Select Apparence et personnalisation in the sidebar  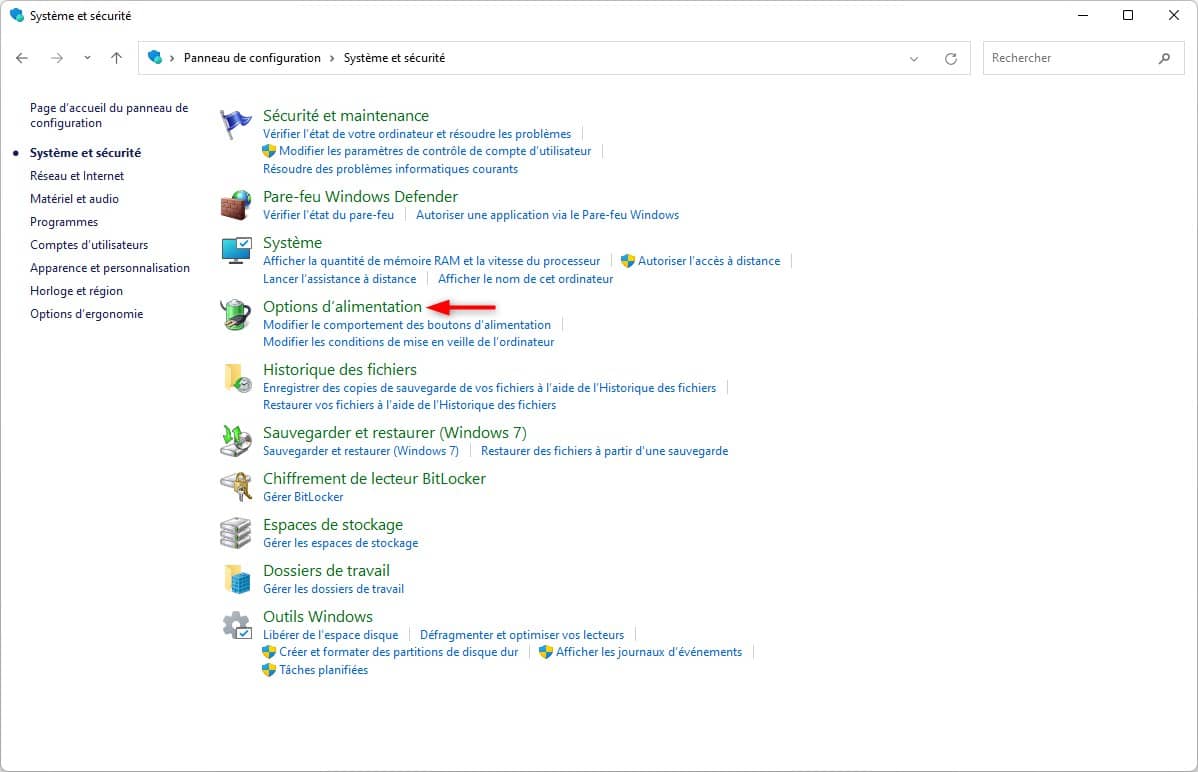109,268
